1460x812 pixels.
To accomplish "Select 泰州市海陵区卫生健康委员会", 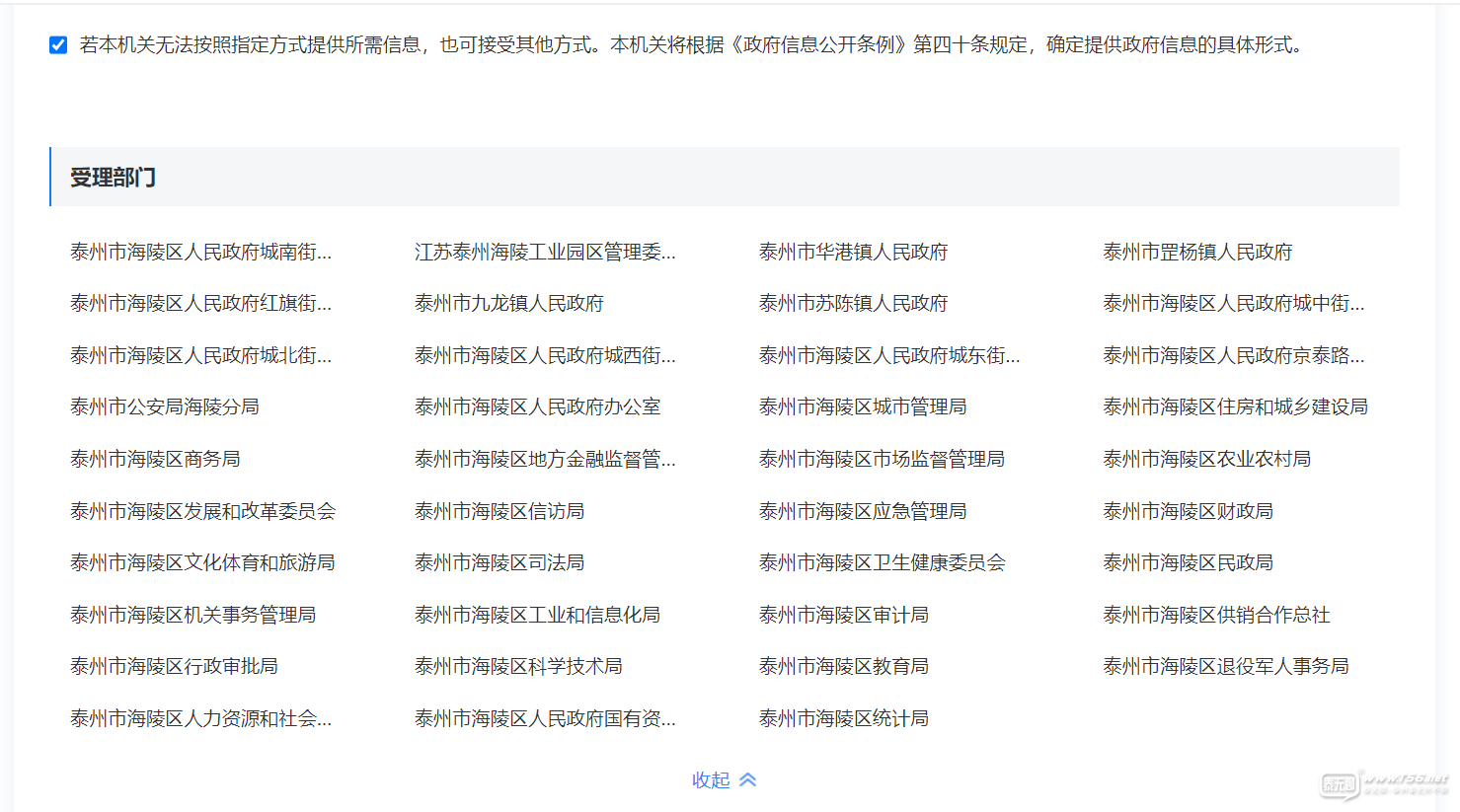I will click(883, 563).
